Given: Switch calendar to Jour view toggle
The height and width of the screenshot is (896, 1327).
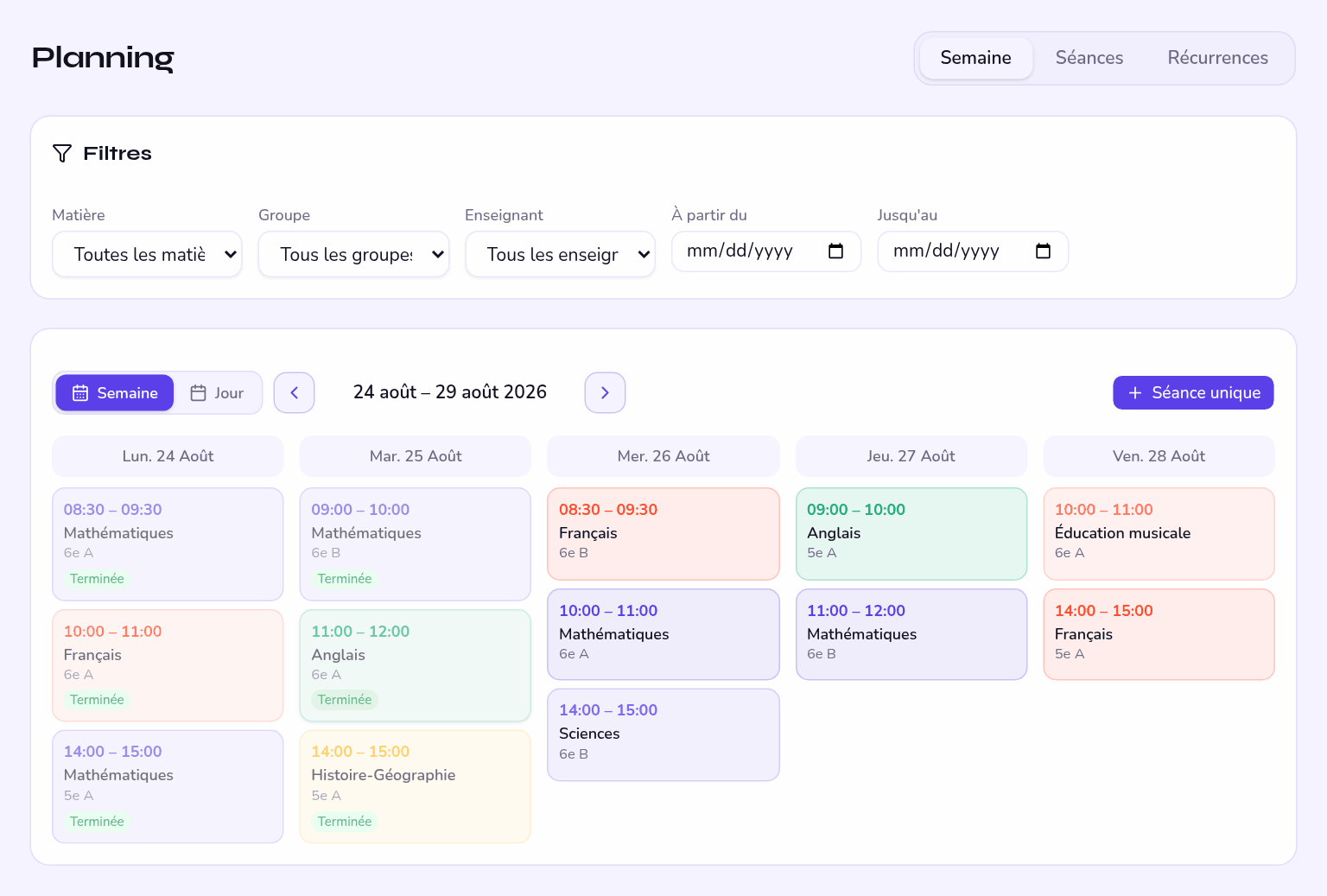Looking at the screenshot, I should 218,393.
